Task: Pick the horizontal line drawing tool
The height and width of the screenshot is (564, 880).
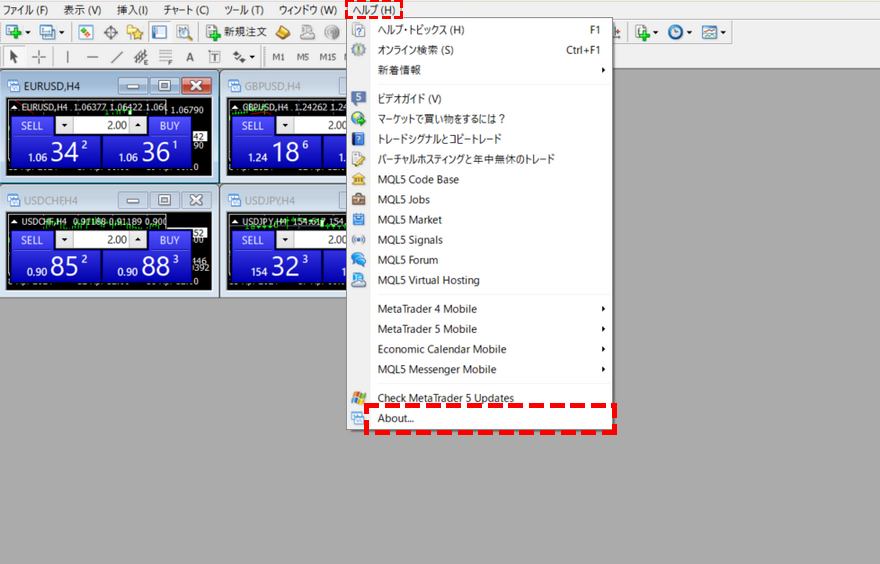Action: [x=92, y=57]
